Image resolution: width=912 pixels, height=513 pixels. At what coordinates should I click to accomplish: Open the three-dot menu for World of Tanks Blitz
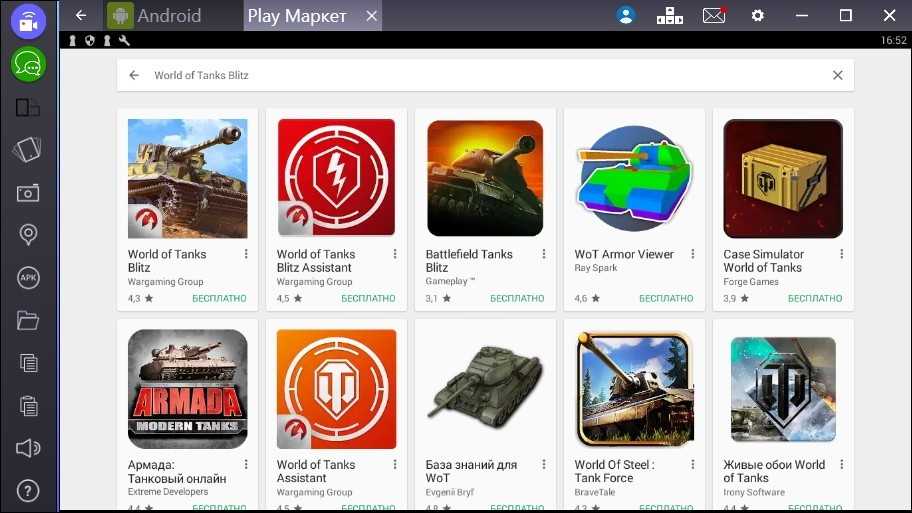[246, 255]
